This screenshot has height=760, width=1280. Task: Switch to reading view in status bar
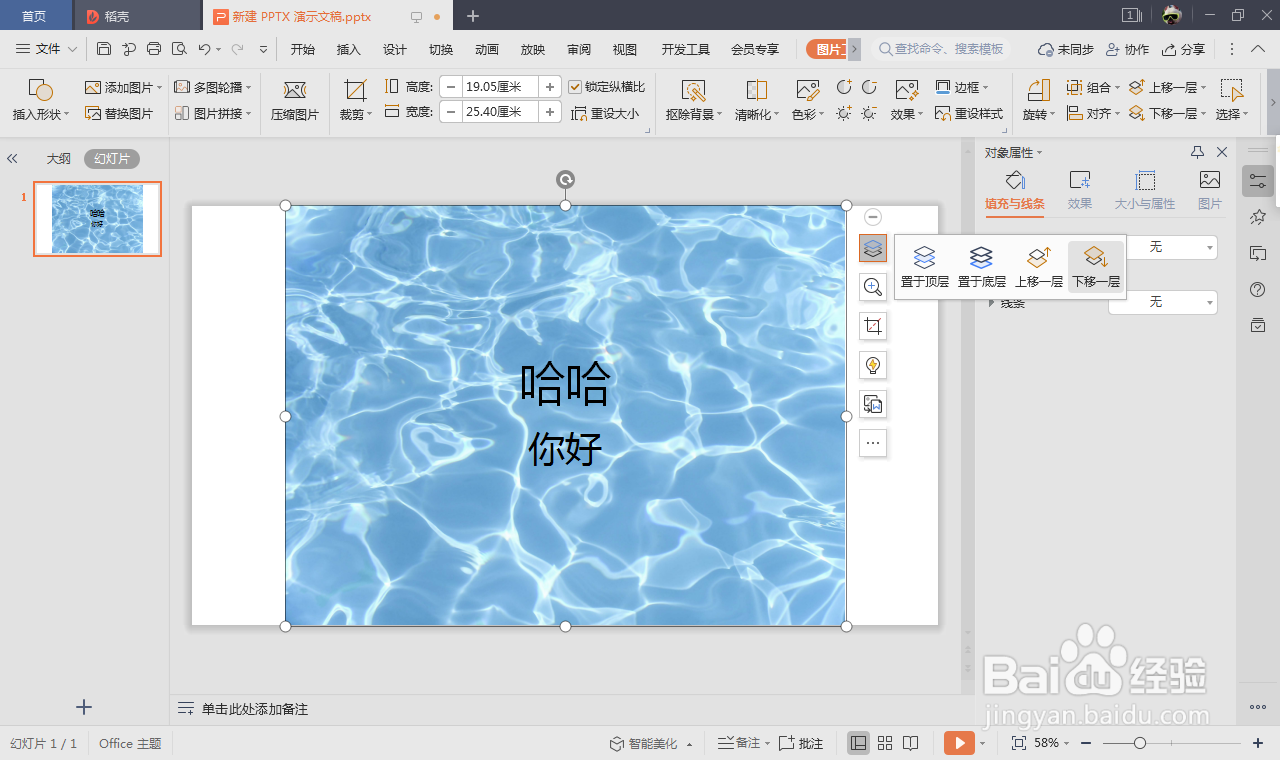[x=911, y=743]
